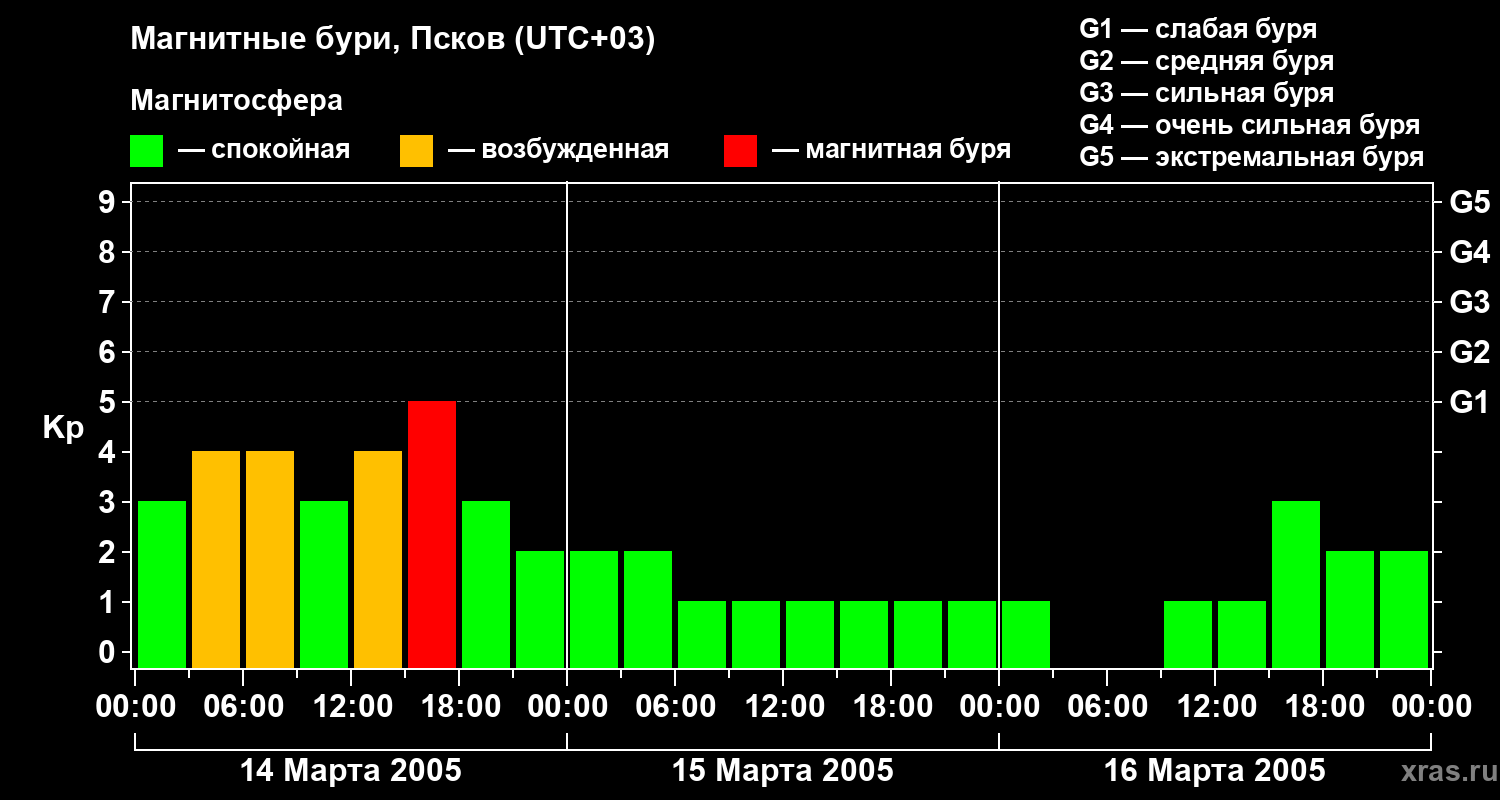1500x800 pixels.
Task: Select the first green bar at 00:00 on 14 March
Action: 162,584
